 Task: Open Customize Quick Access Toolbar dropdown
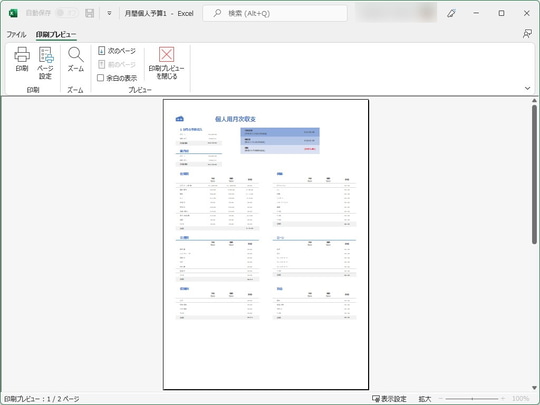[109, 13]
